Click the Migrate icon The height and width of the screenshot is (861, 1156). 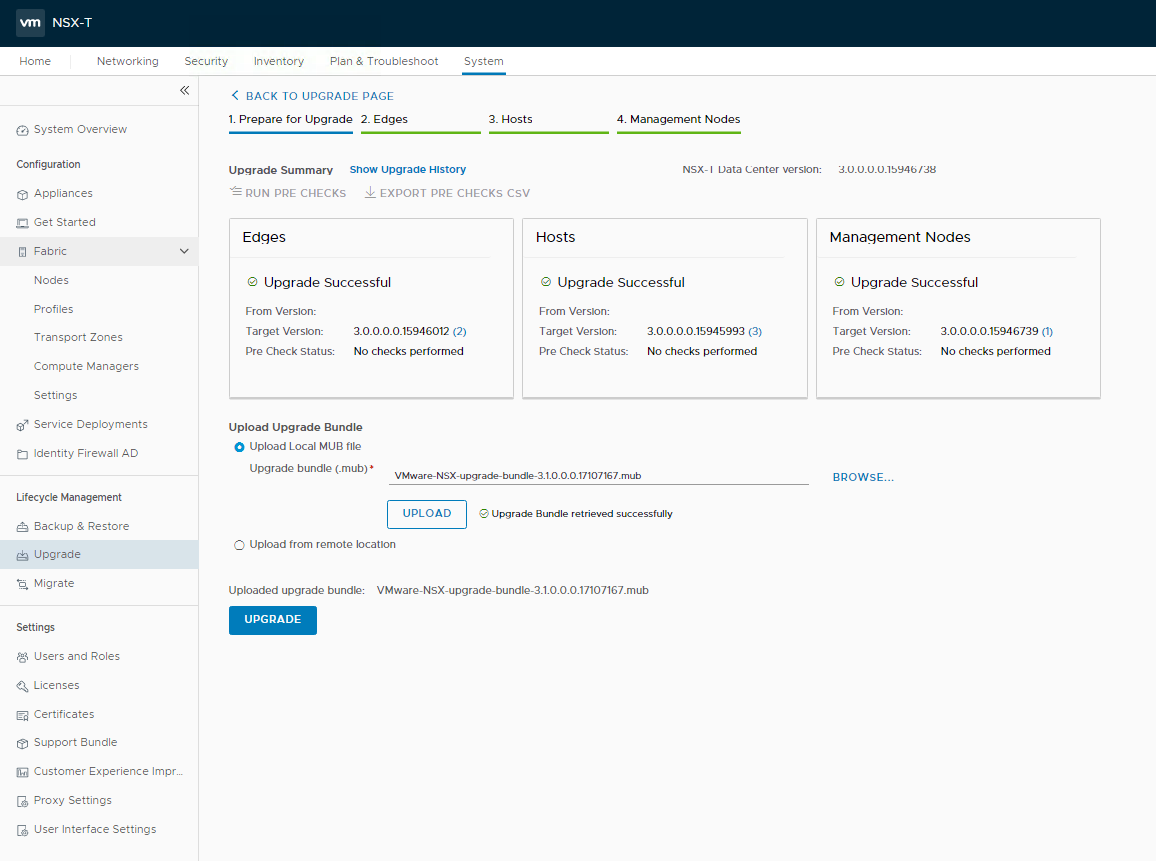22,585
